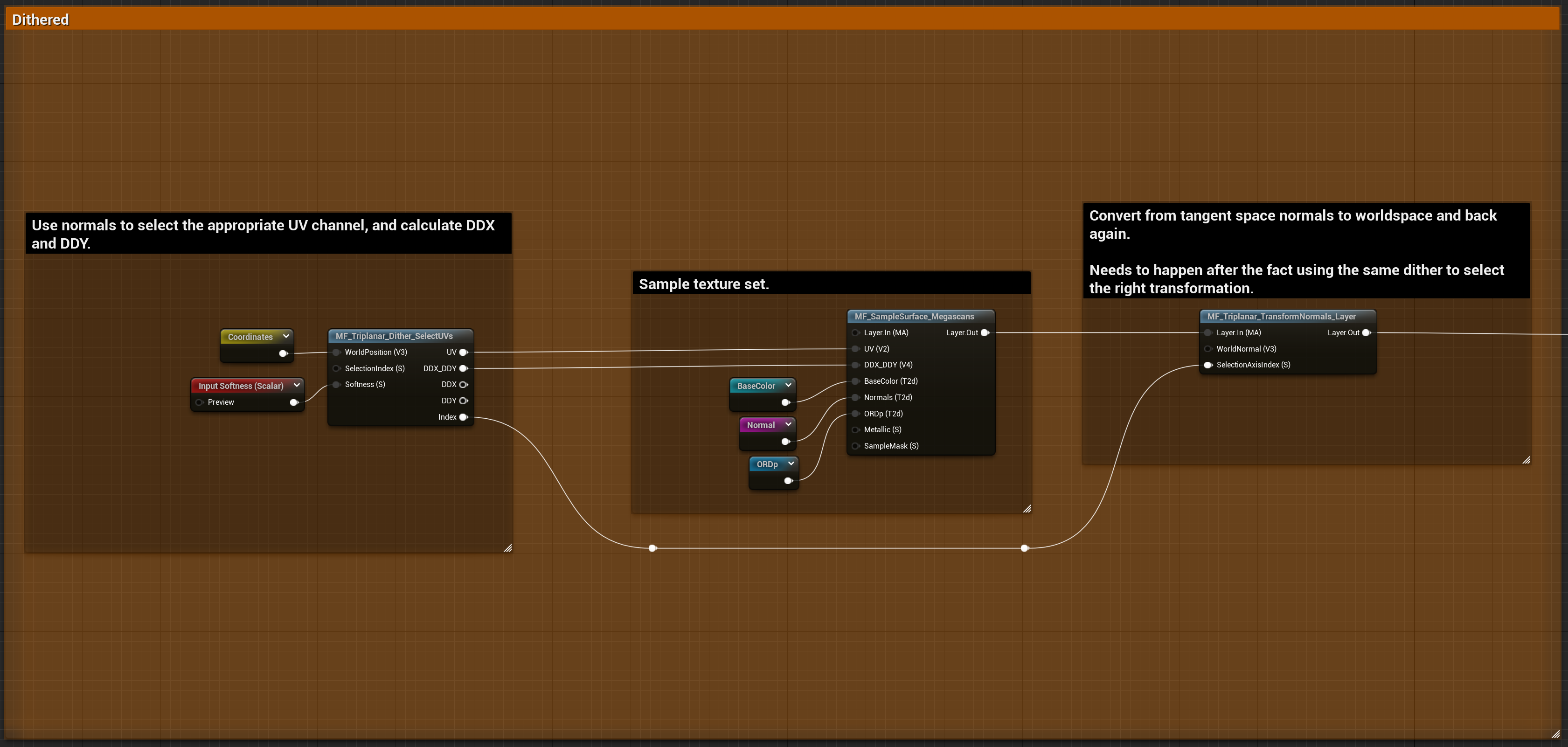
Task: Click the SampleMask (S) input pin
Action: click(x=855, y=446)
